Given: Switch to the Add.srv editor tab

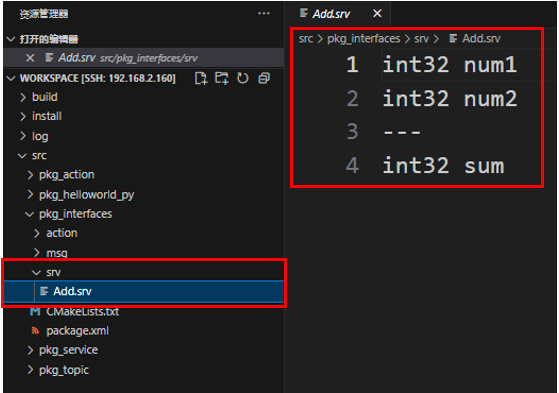Looking at the screenshot, I should point(338,14).
